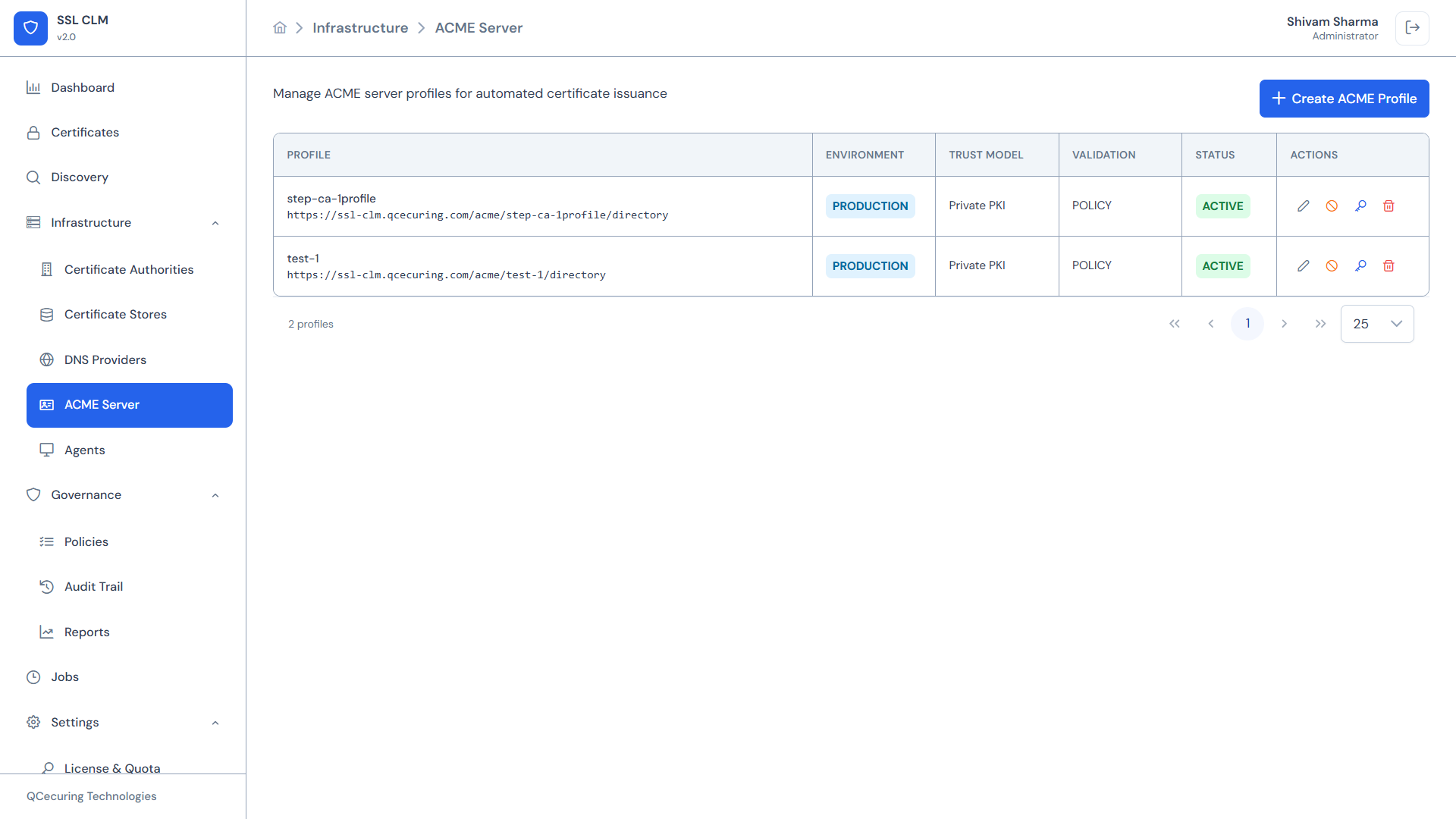Viewport: 1456px width, 819px height.
Task: Click Create ACME Profile button
Action: pos(1344,99)
